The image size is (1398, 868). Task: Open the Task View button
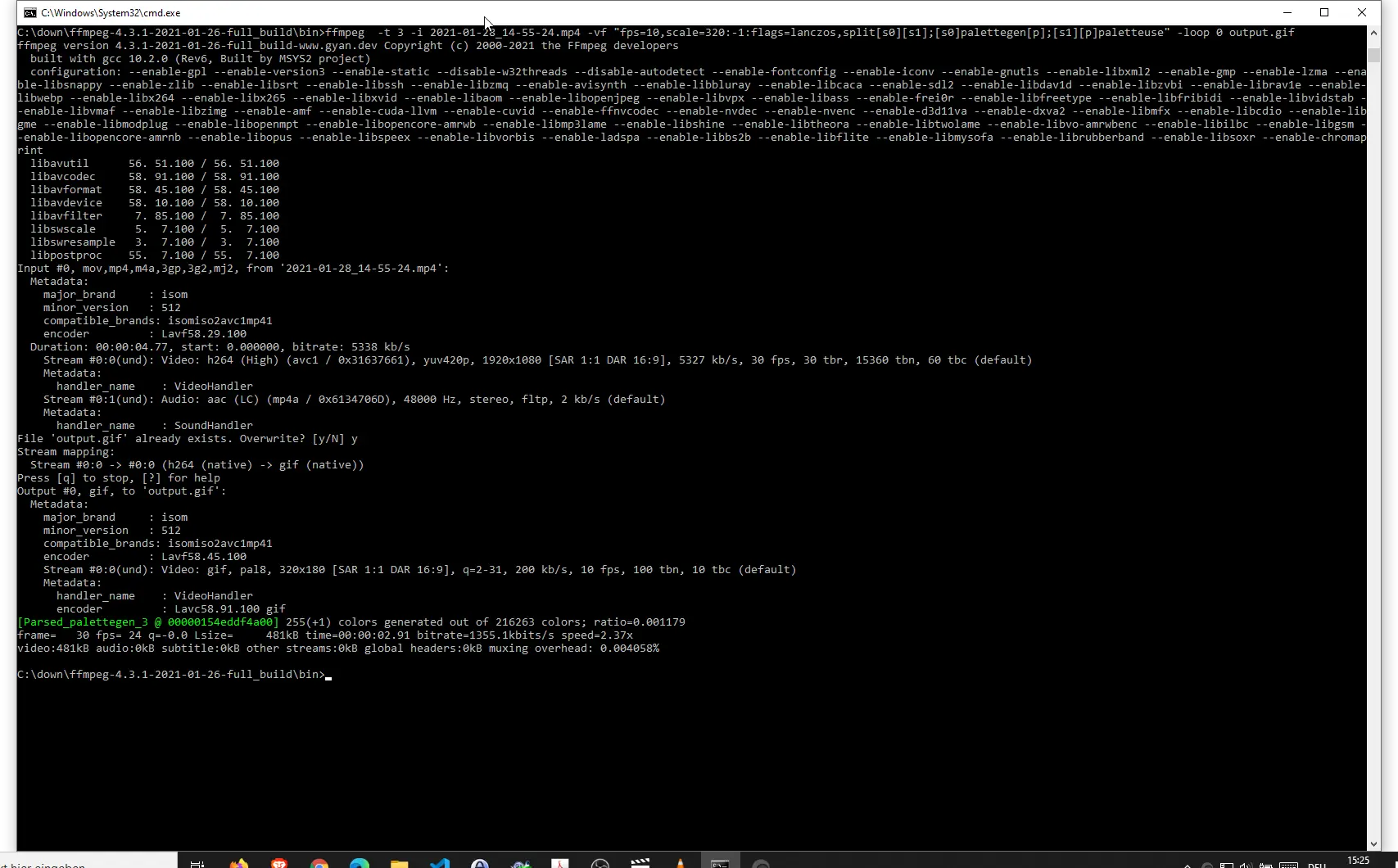pos(197,863)
